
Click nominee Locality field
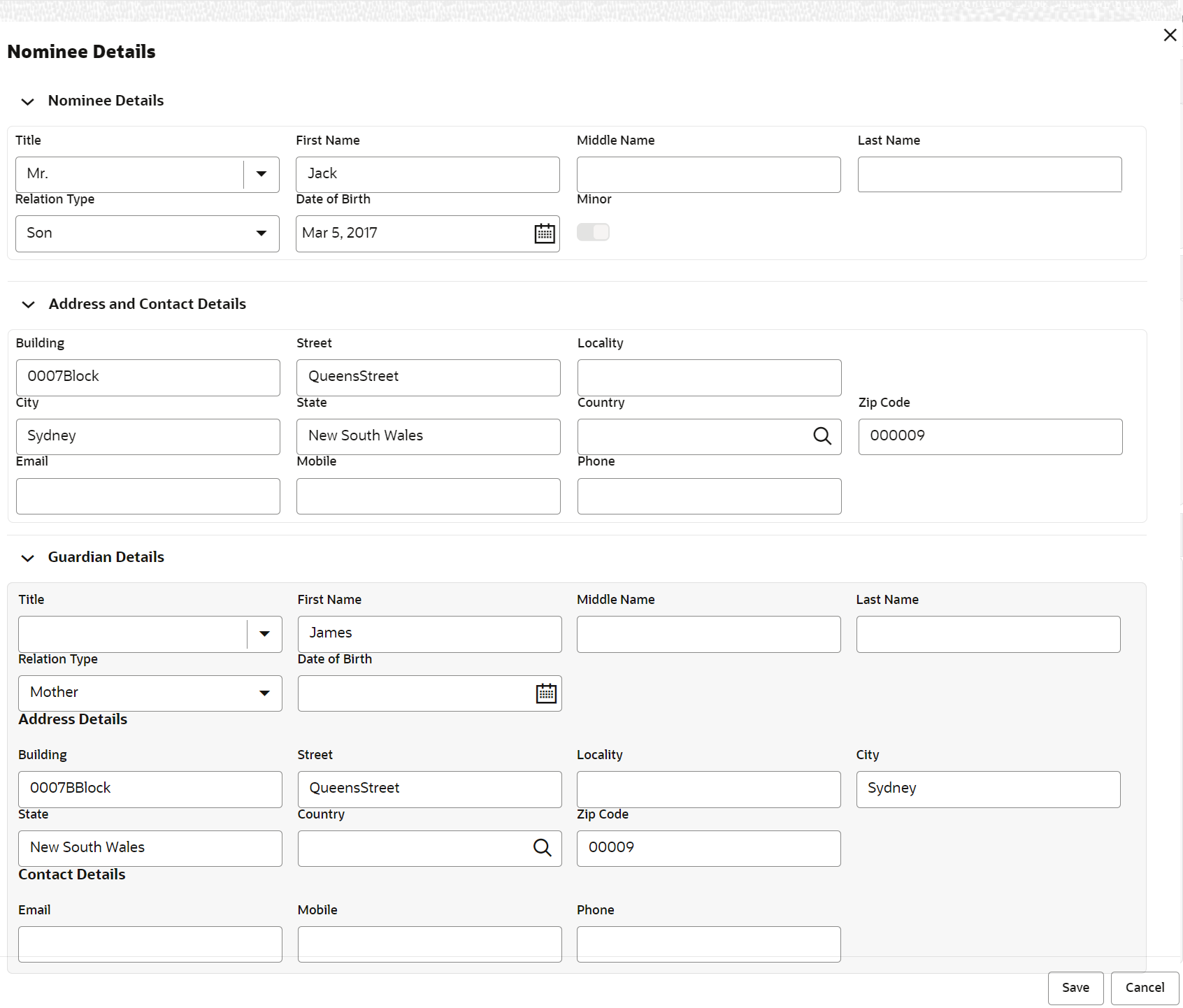coord(710,377)
